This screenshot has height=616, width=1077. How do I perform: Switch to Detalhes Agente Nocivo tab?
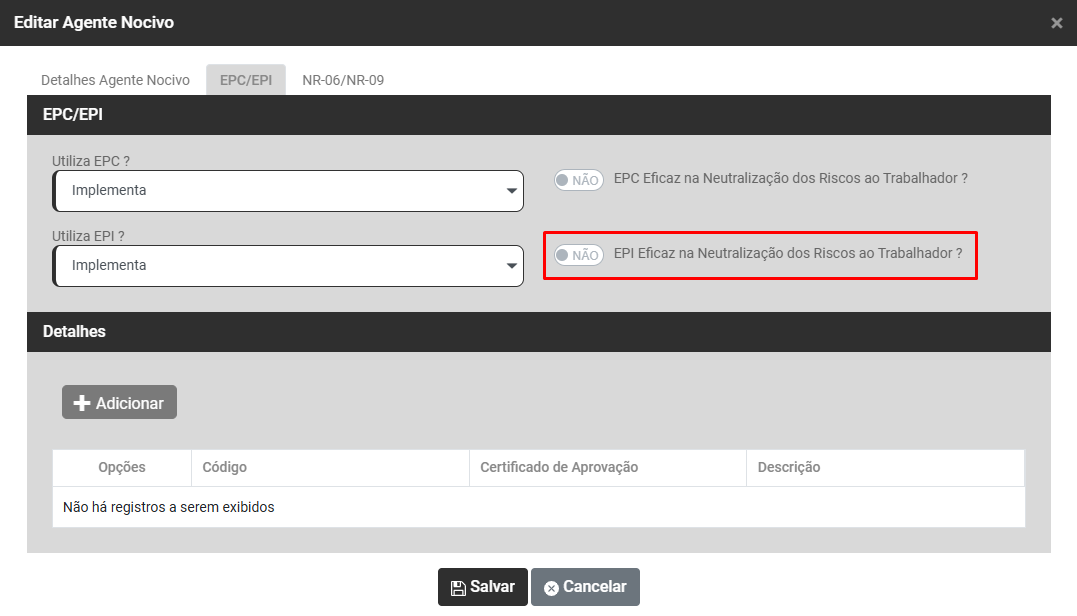(115, 80)
